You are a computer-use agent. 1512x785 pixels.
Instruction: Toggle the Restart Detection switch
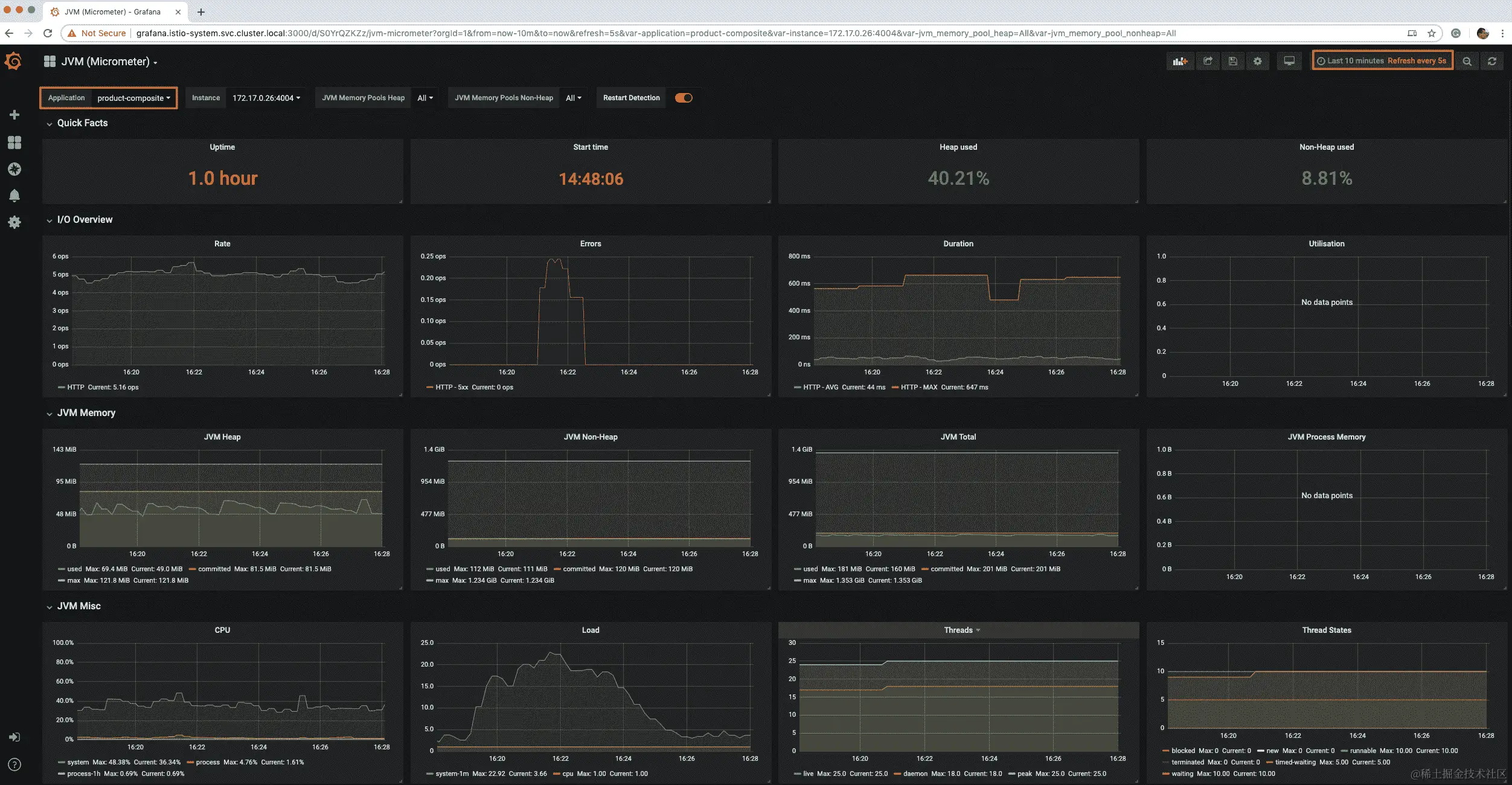pyautogui.click(x=684, y=98)
